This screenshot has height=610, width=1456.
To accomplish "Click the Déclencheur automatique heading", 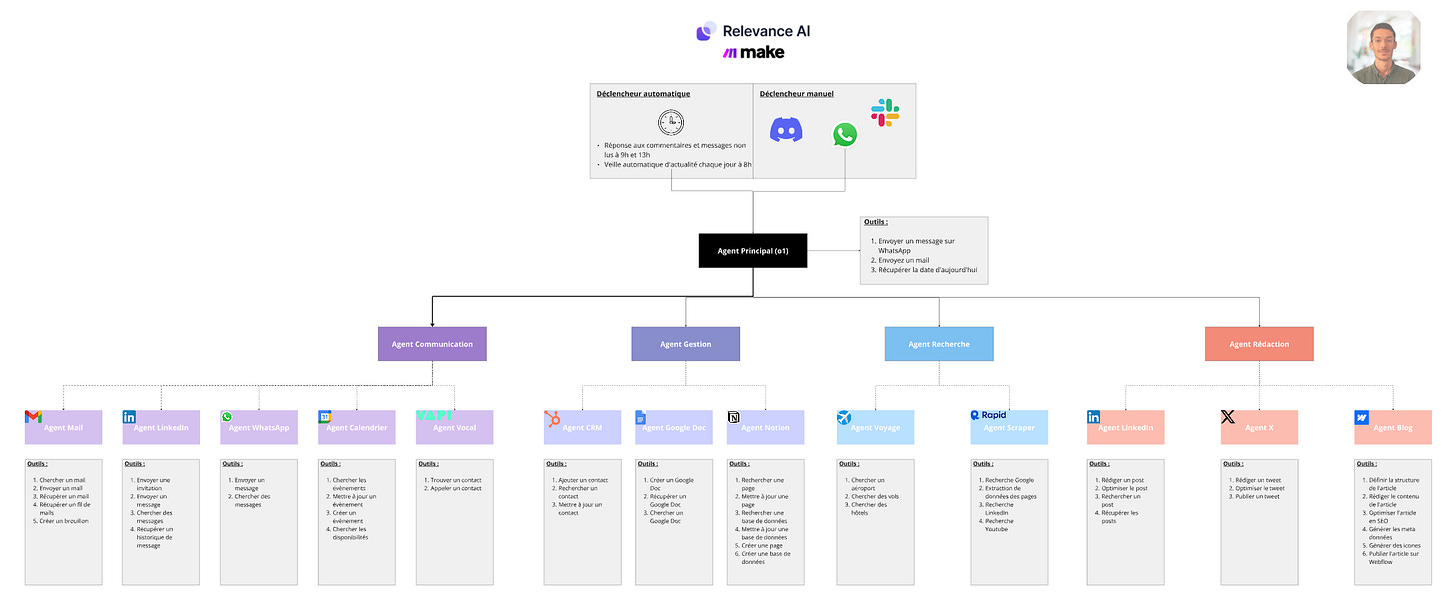I will point(643,94).
